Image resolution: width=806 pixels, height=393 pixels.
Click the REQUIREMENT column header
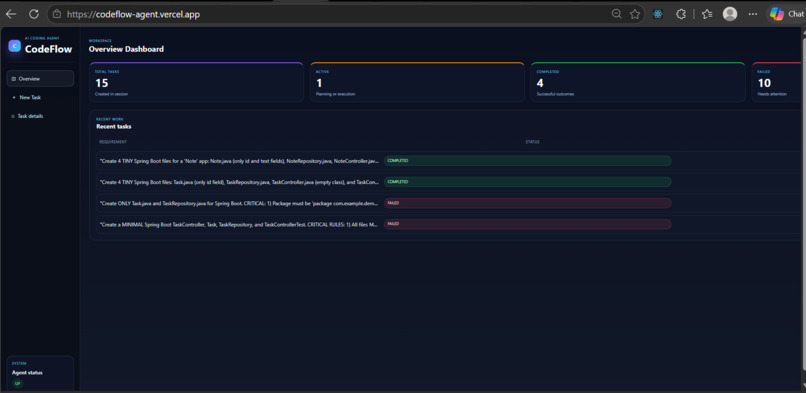coord(113,142)
